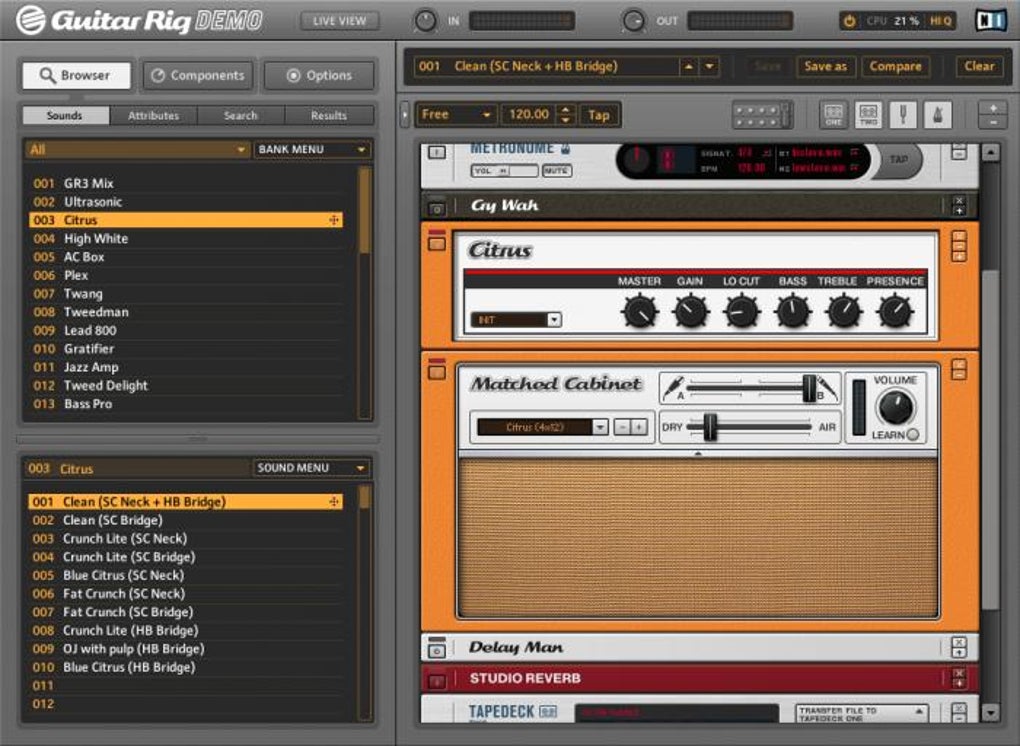Switch to LIVE VIEW
This screenshot has height=746, width=1020.
pos(340,21)
